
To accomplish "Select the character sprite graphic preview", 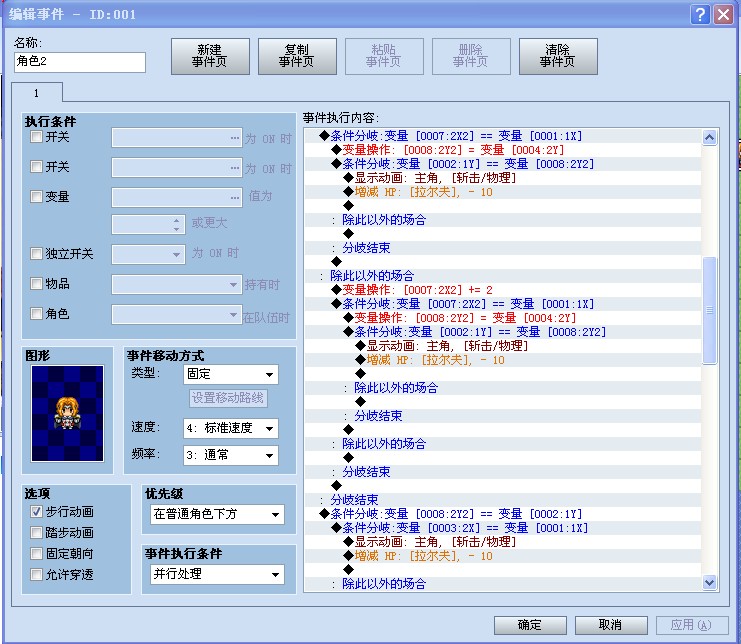I will coord(67,413).
